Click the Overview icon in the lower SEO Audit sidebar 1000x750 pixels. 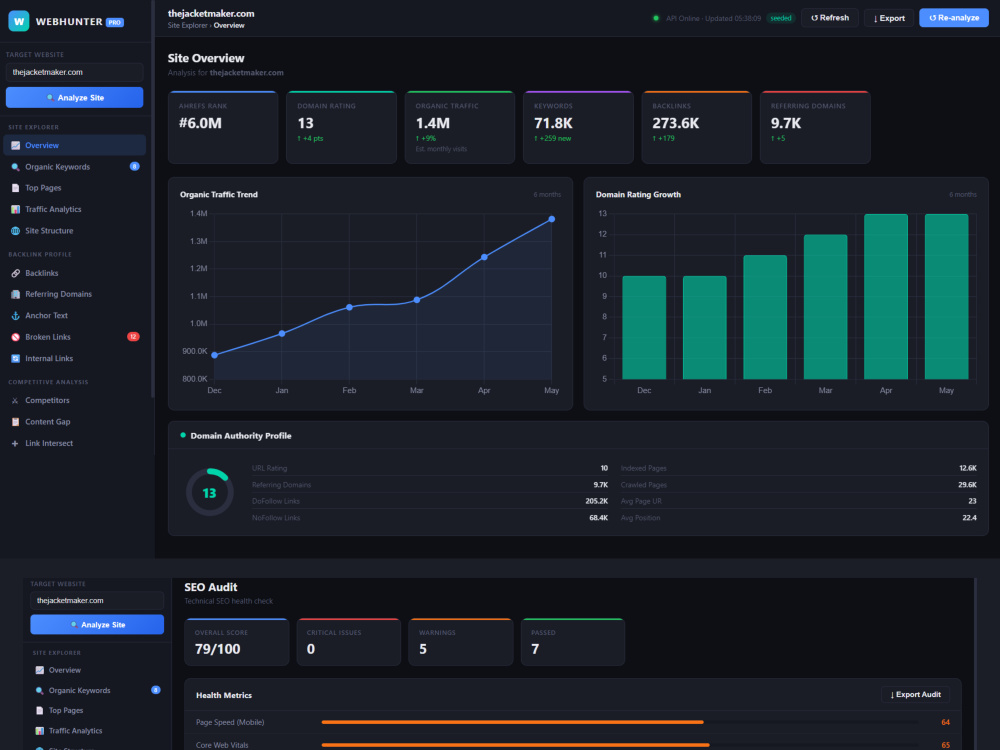click(40, 670)
